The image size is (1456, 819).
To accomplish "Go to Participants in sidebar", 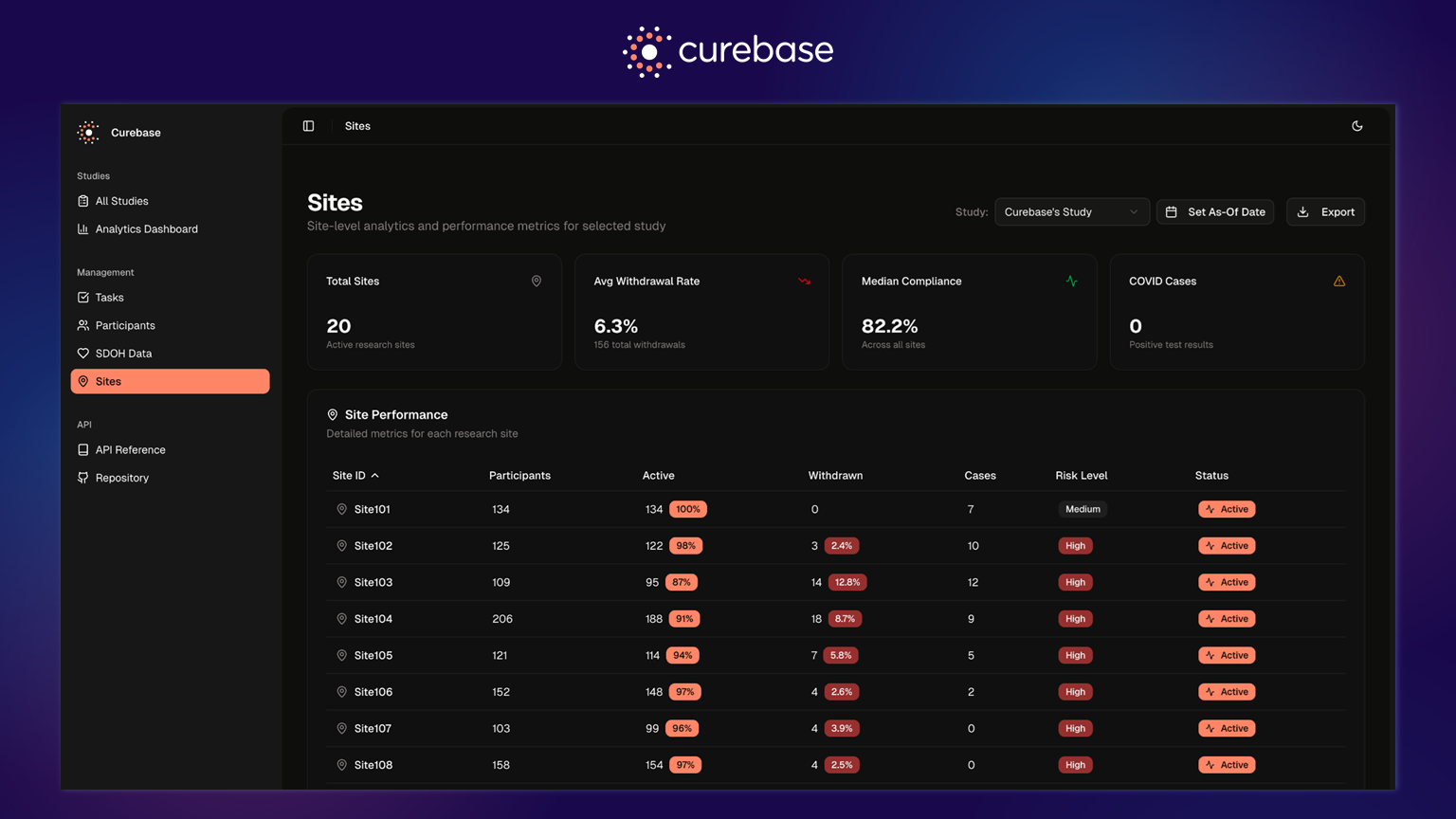I will pyautogui.click(x=125, y=325).
